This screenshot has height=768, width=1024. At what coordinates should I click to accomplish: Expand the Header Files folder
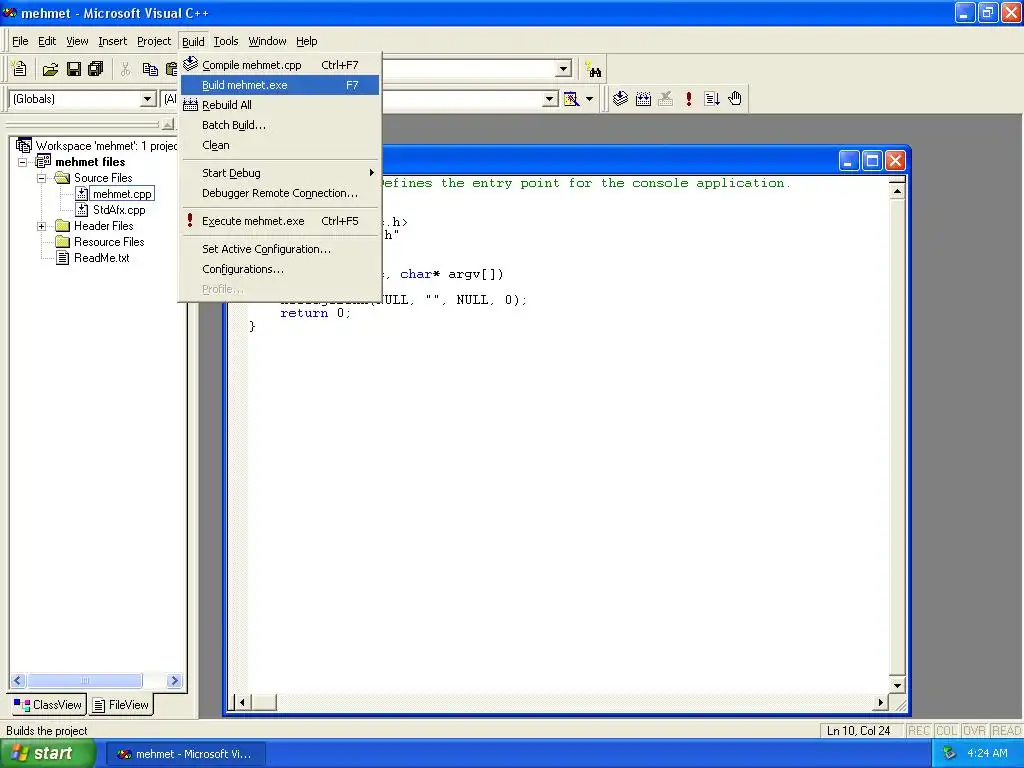click(x=41, y=226)
